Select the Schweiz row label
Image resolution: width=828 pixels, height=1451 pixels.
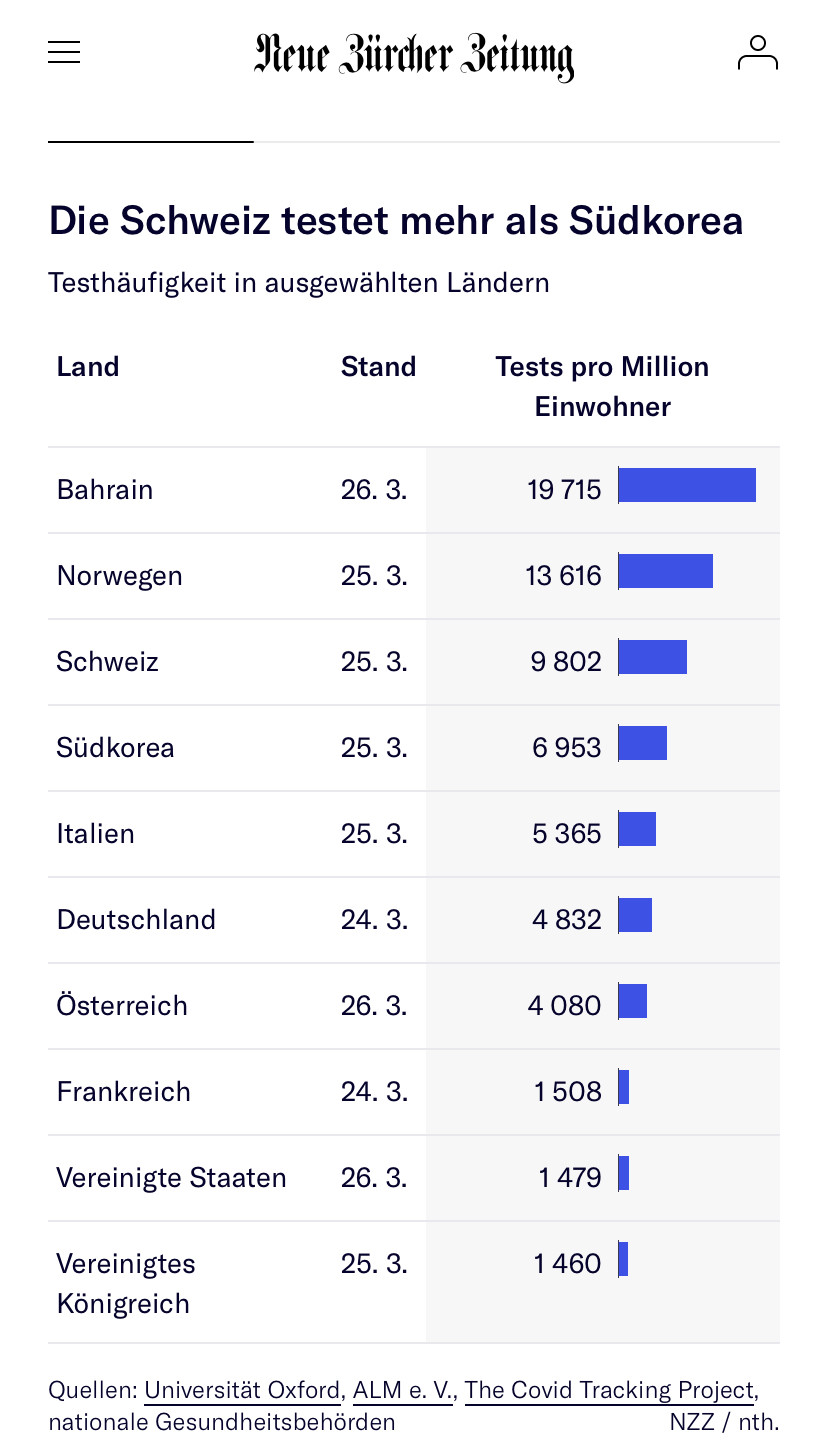[108, 662]
